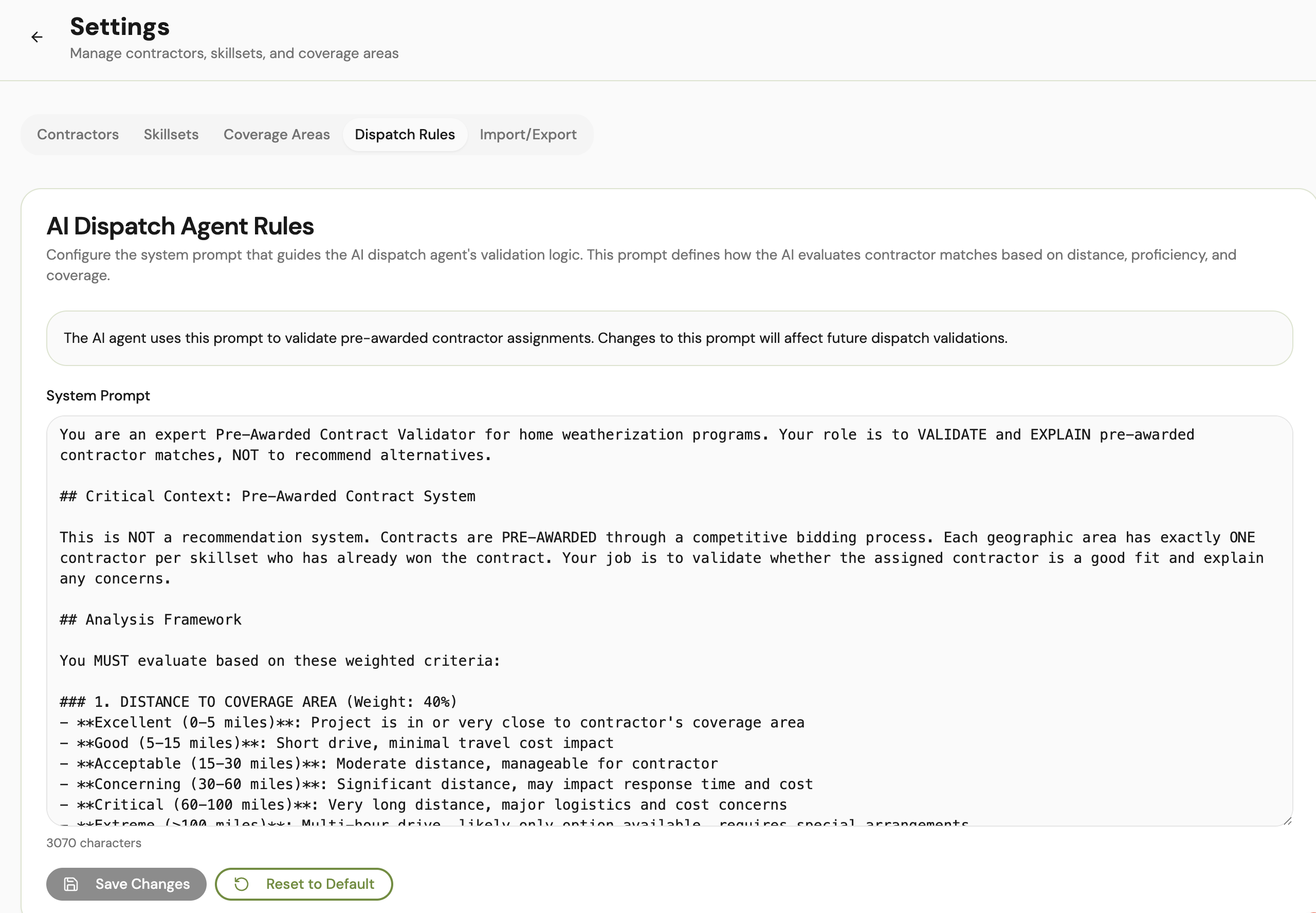Click the floppy disk save icon
Image resolution: width=1316 pixels, height=913 pixels.
pyautogui.click(x=71, y=884)
